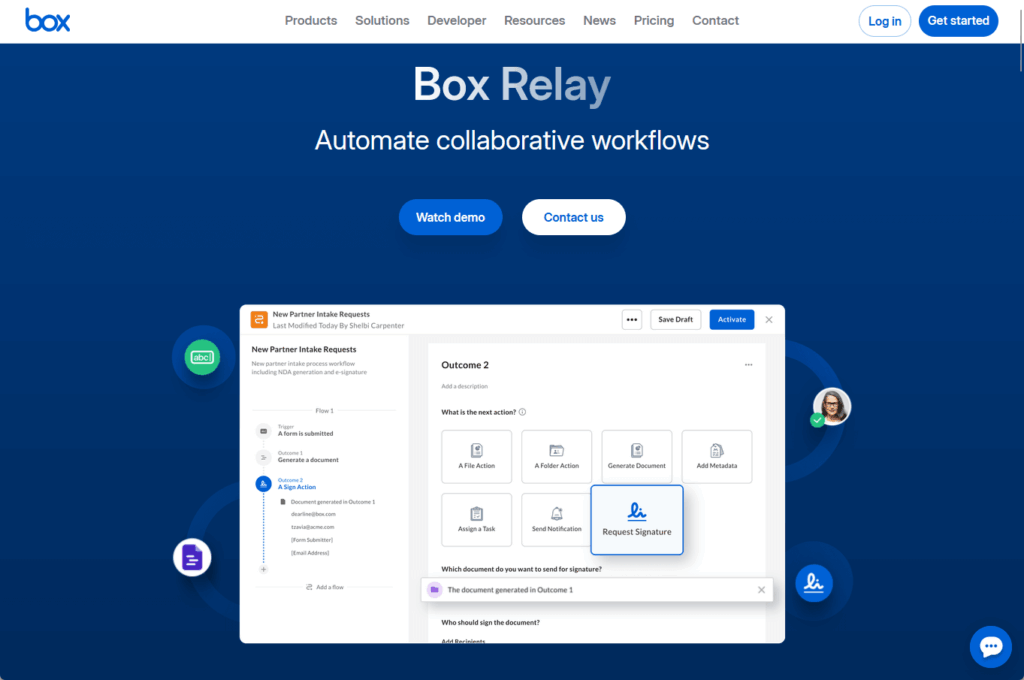Open the Resources menu
This screenshot has height=680, width=1024.
click(x=534, y=21)
